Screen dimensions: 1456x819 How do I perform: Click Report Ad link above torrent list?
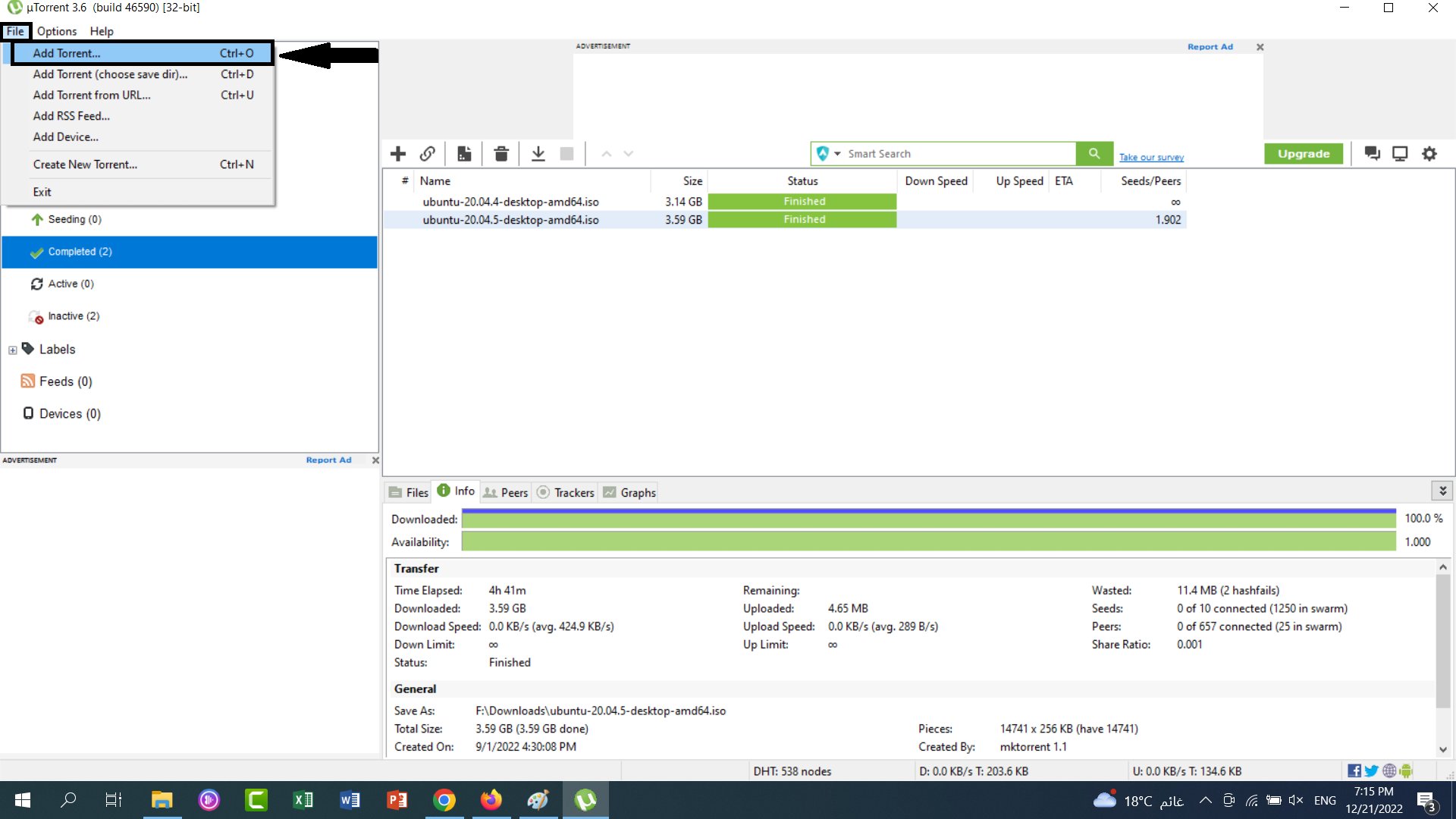[x=1210, y=47]
